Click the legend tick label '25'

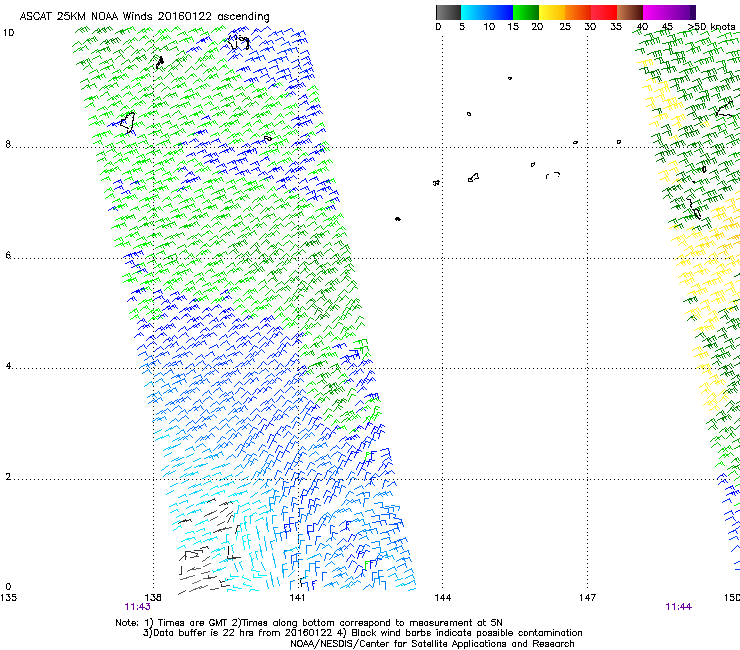[565, 27]
